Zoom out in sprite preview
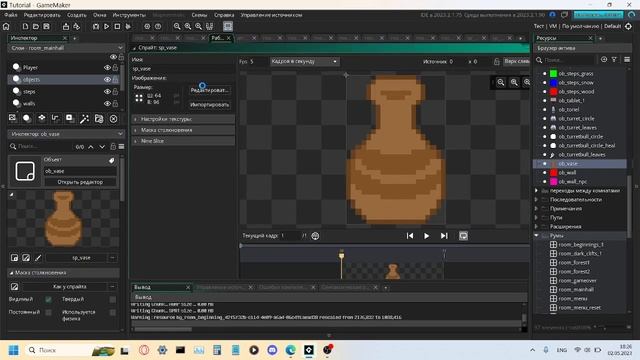The width and height of the screenshot is (640, 360). (x=501, y=82)
